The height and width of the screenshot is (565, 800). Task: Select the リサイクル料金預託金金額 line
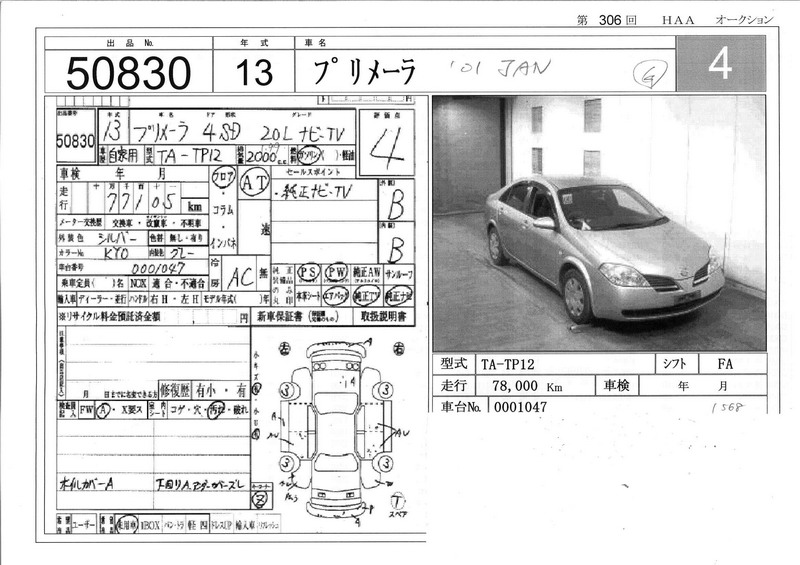(x=155, y=316)
